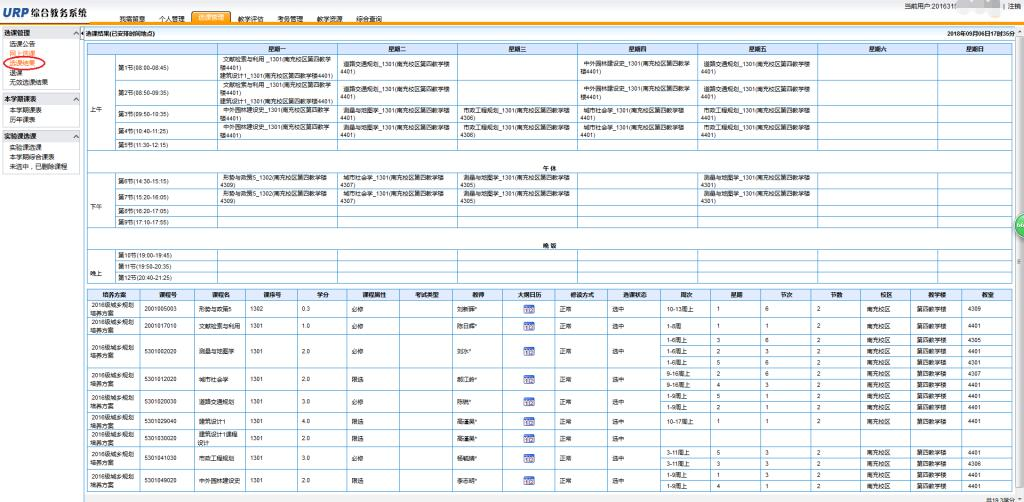The image size is (1024, 502).
Task: Open 选课公告 in the sidebar
Action: coord(22,45)
